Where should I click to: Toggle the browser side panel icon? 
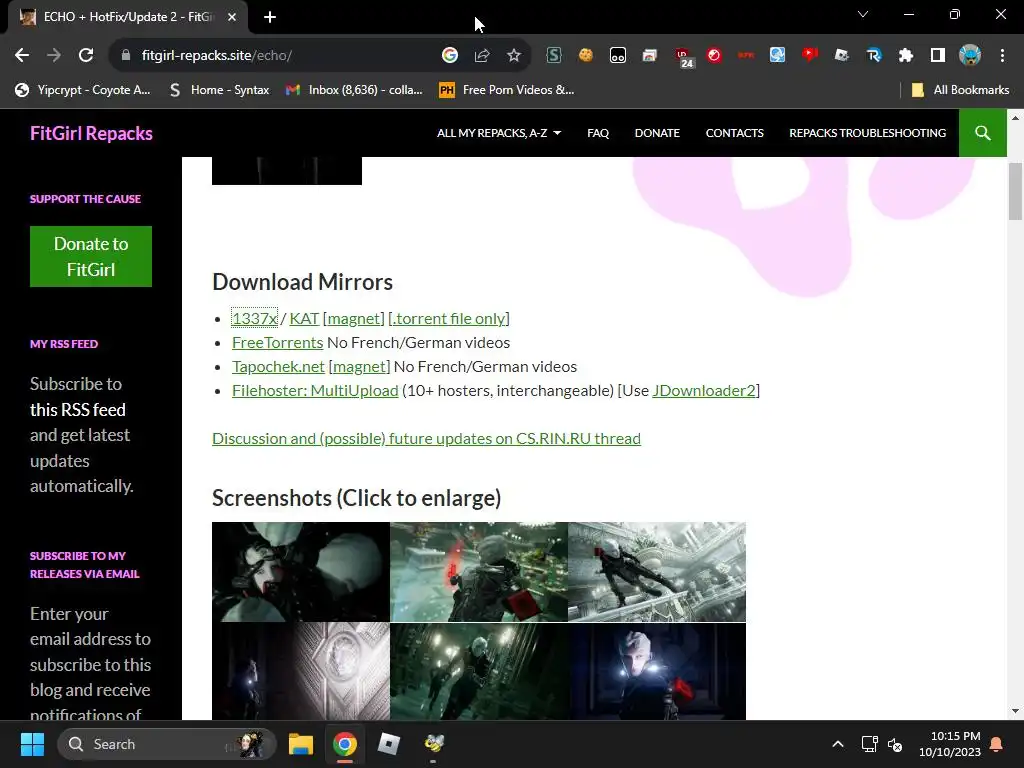[x=938, y=56]
